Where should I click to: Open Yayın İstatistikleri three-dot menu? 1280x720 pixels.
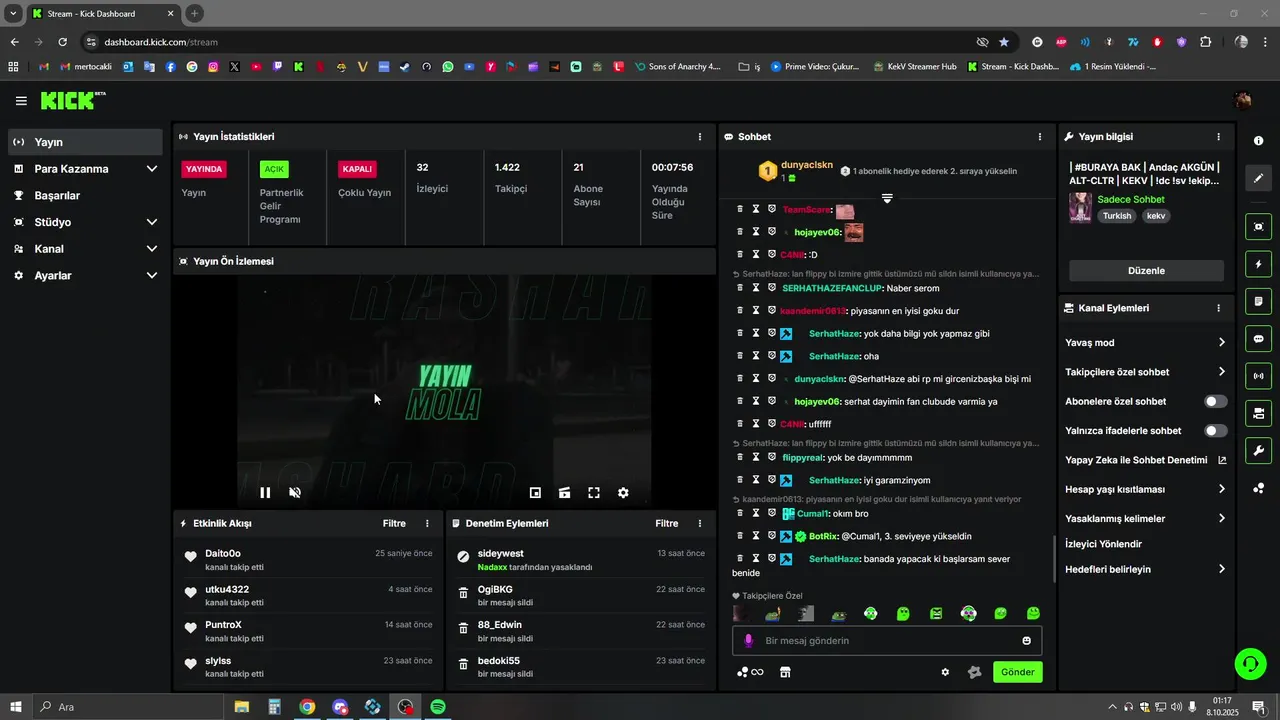[x=699, y=137]
